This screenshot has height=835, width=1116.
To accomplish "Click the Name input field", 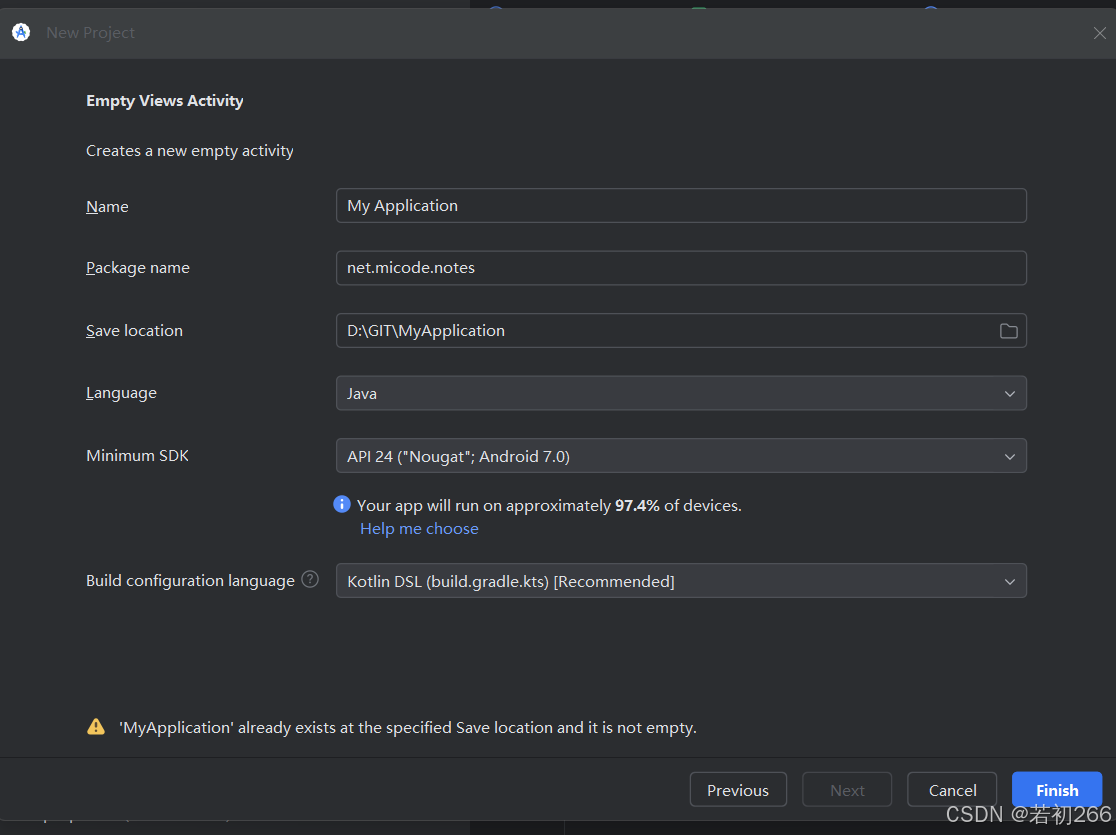I will pos(681,206).
